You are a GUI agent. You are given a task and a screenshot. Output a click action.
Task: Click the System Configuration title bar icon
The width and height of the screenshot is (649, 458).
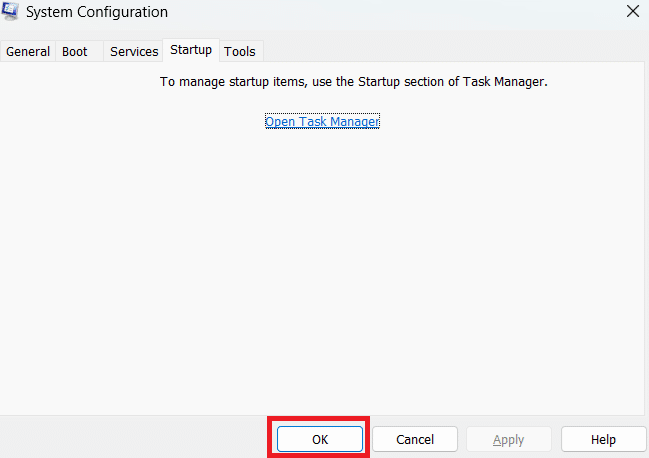pyautogui.click(x=10, y=12)
